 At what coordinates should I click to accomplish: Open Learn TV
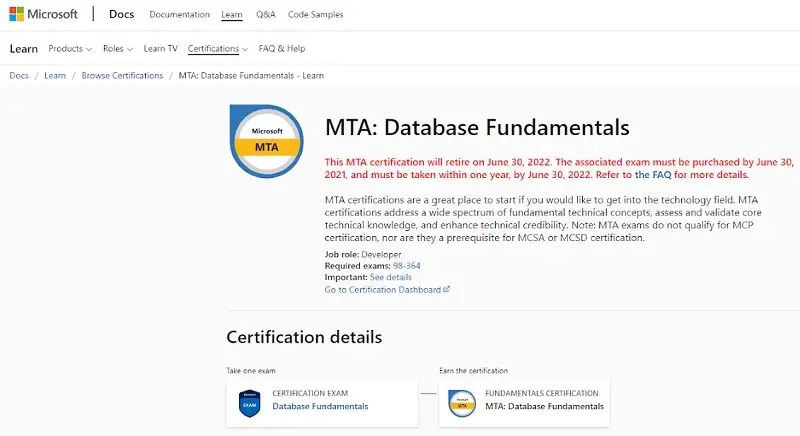[161, 48]
